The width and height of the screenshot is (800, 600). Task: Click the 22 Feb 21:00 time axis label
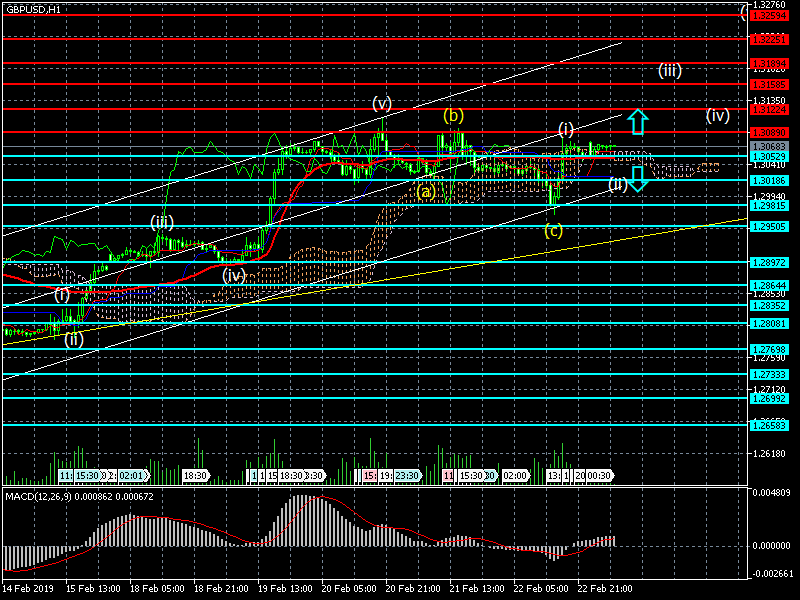tap(605, 588)
